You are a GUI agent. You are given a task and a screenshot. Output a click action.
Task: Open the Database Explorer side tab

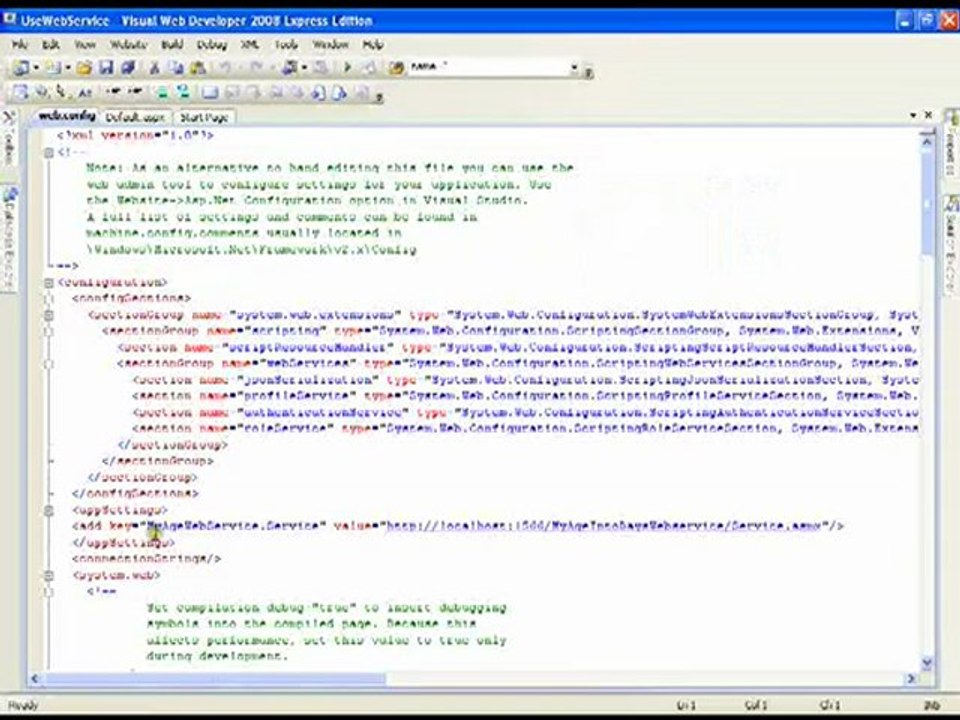click(9, 239)
